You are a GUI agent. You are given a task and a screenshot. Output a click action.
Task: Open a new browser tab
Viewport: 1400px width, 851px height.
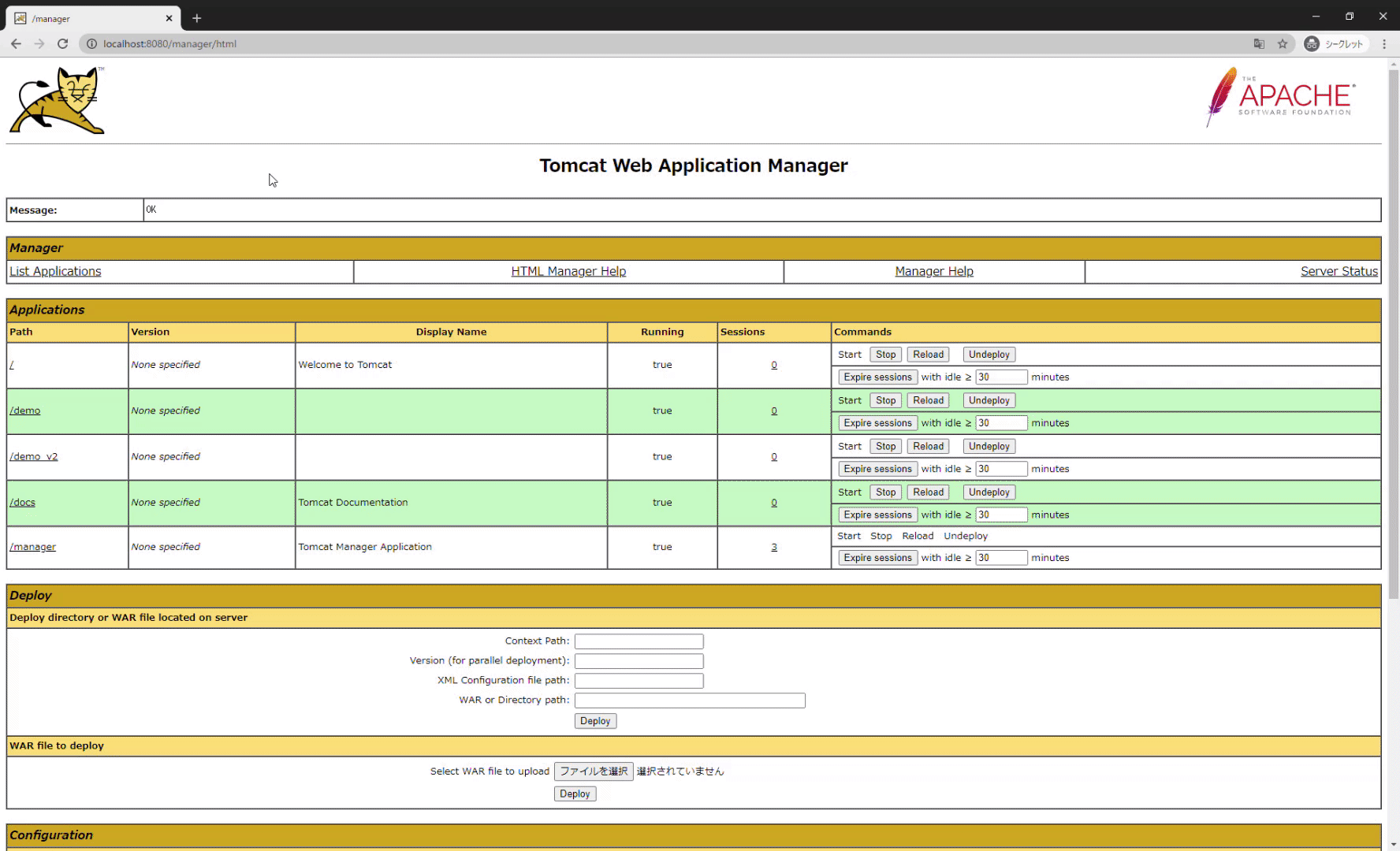197,18
